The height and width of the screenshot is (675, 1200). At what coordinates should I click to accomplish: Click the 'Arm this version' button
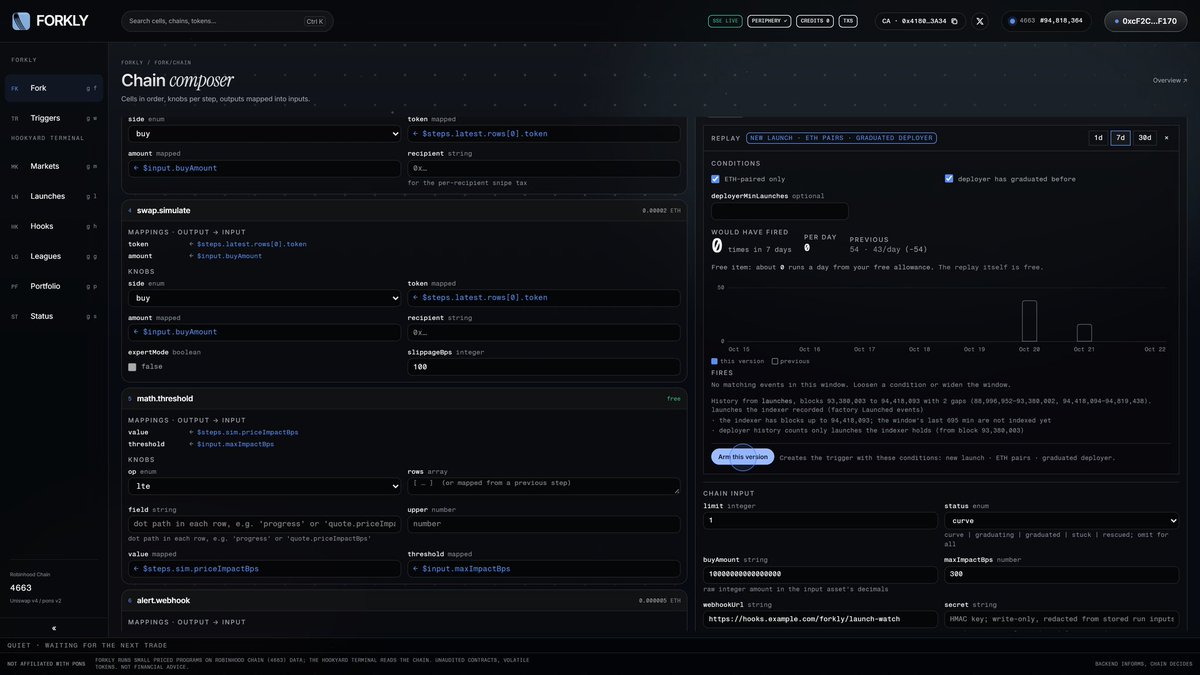(743, 457)
